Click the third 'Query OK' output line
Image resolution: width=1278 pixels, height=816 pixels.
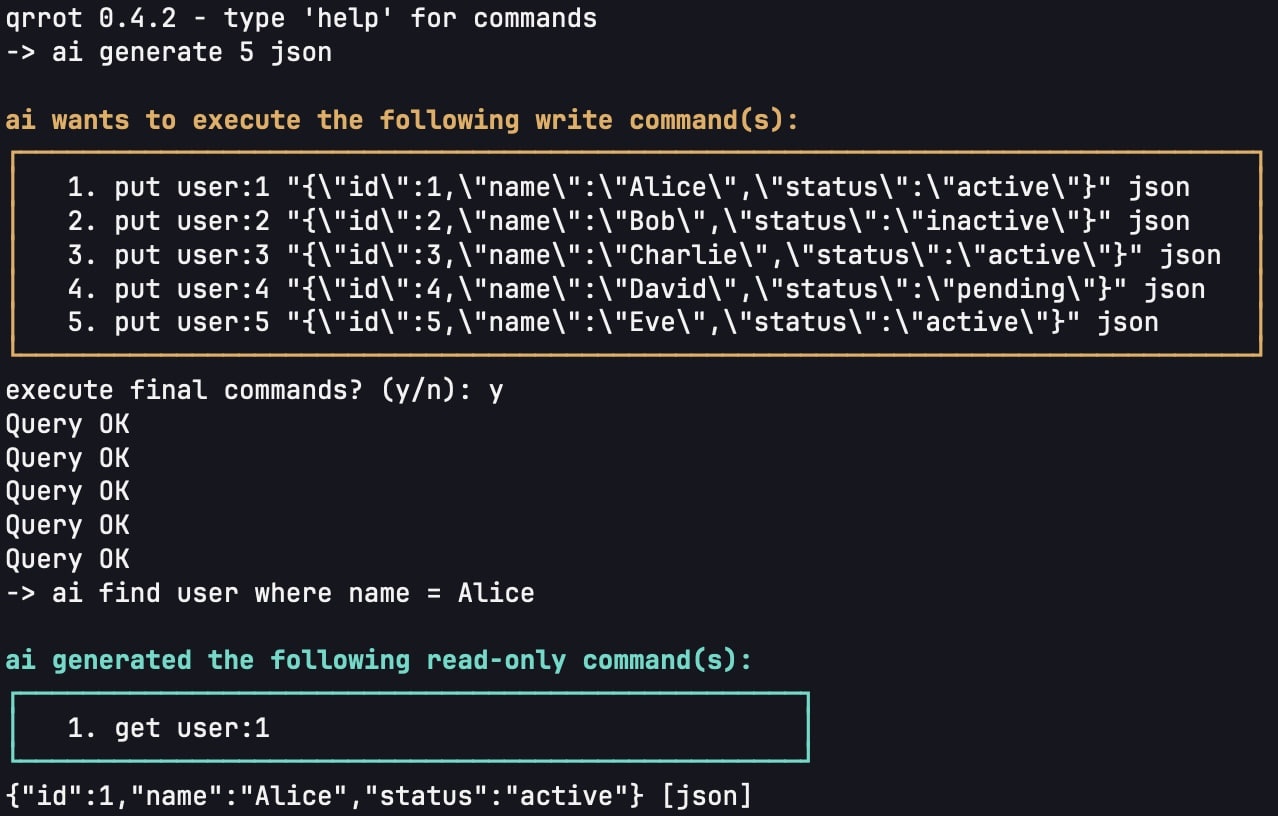coord(67,491)
